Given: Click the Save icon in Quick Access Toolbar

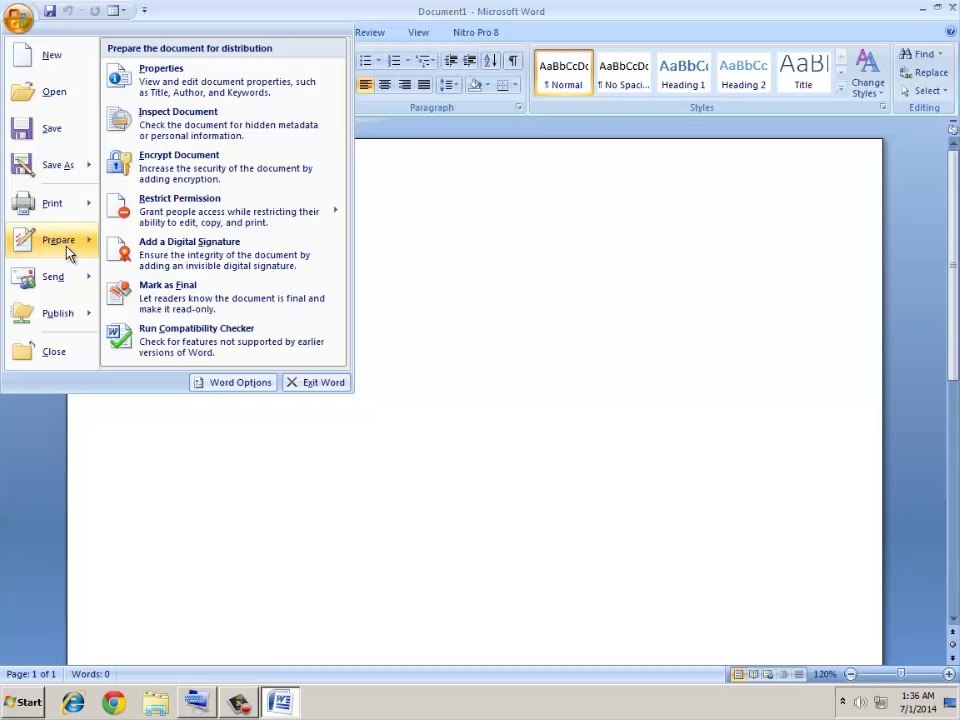Looking at the screenshot, I should pos(50,10).
